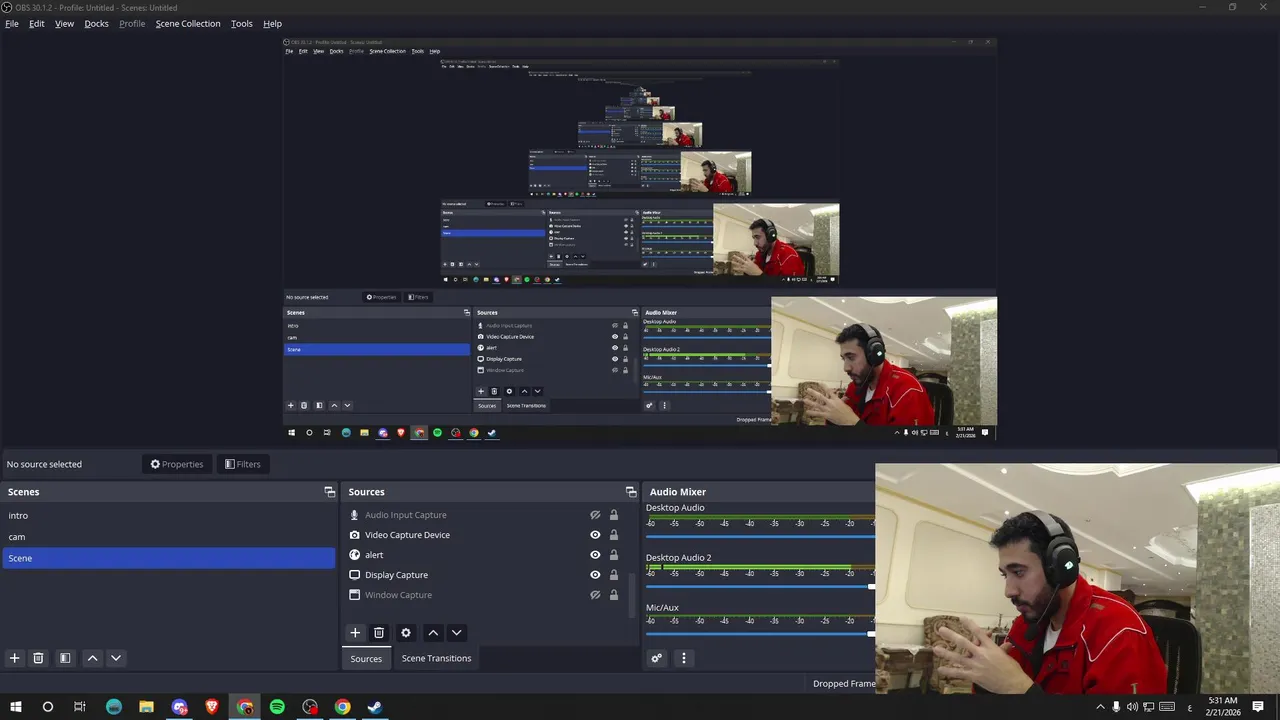Pop out the Scenes dock
The height and width of the screenshot is (720, 1280).
pyautogui.click(x=329, y=492)
